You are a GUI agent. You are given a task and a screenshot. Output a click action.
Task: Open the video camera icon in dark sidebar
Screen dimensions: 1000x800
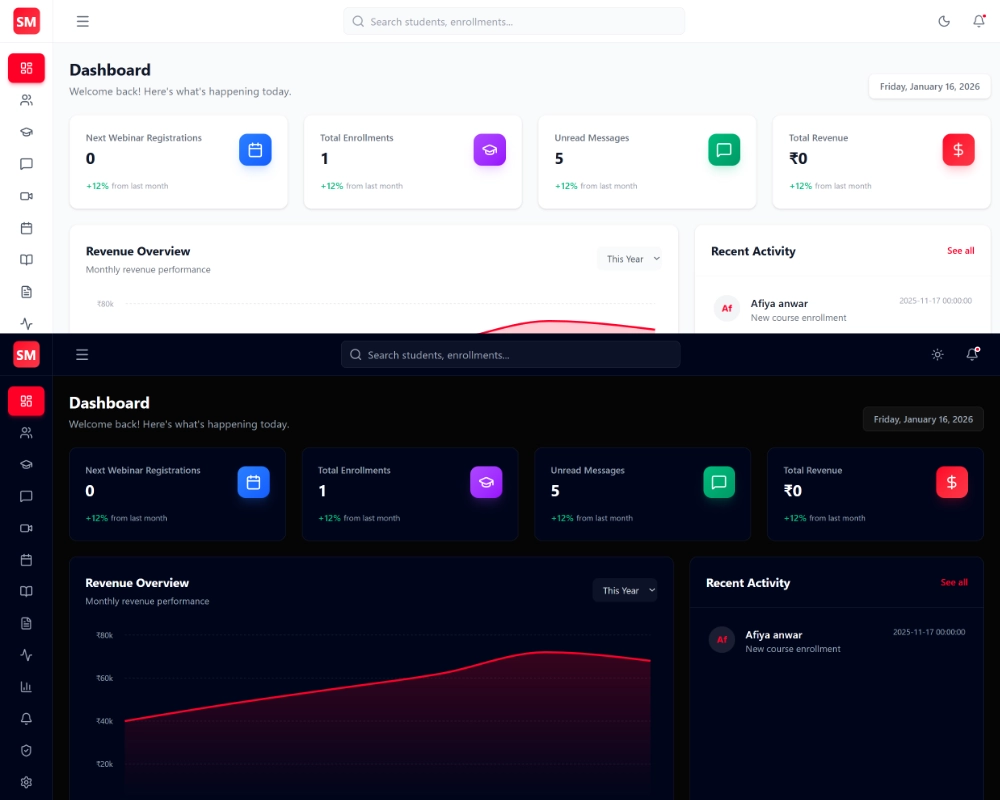(x=26, y=528)
